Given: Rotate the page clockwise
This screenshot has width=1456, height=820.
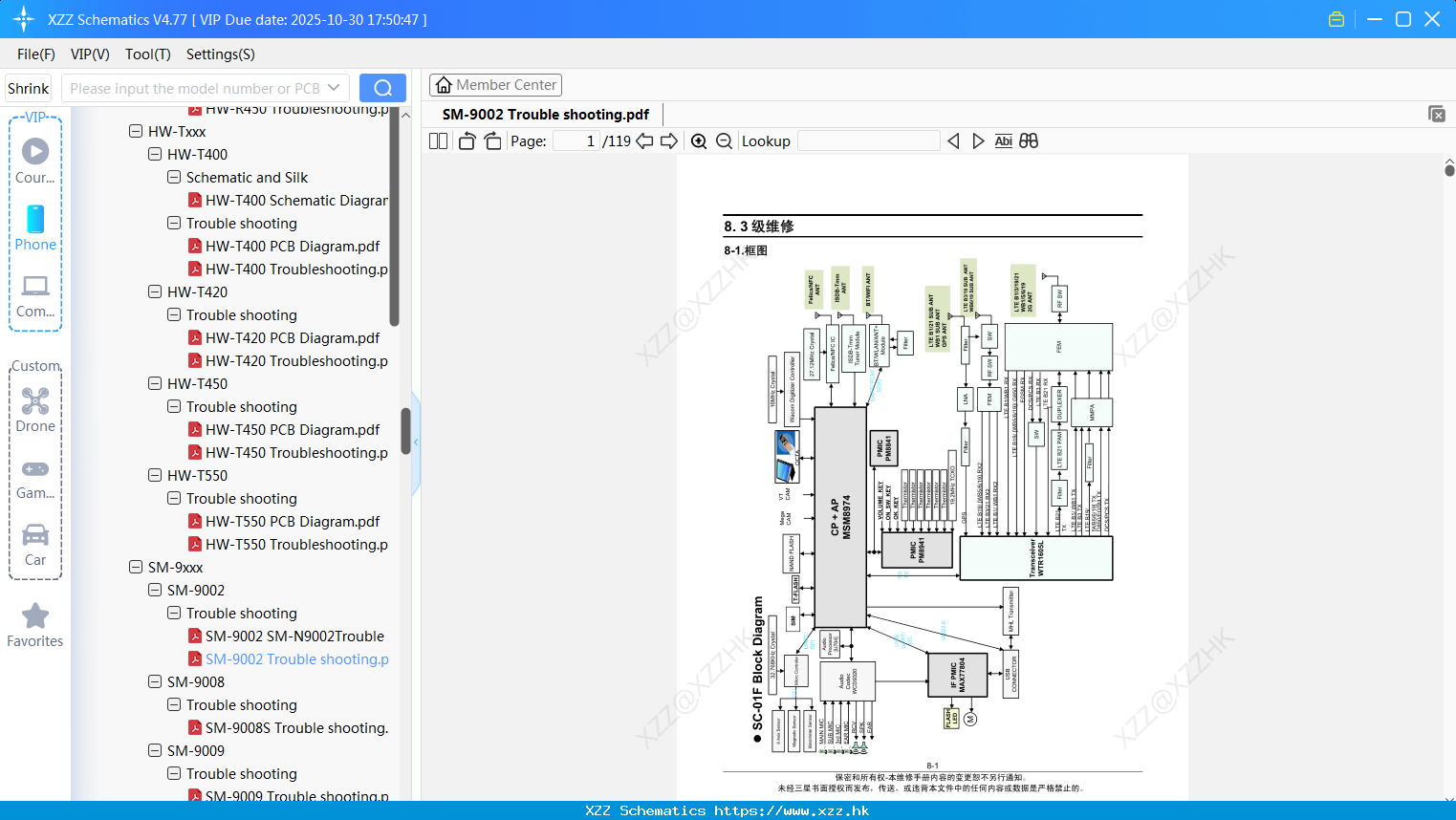Looking at the screenshot, I should pyautogui.click(x=492, y=140).
